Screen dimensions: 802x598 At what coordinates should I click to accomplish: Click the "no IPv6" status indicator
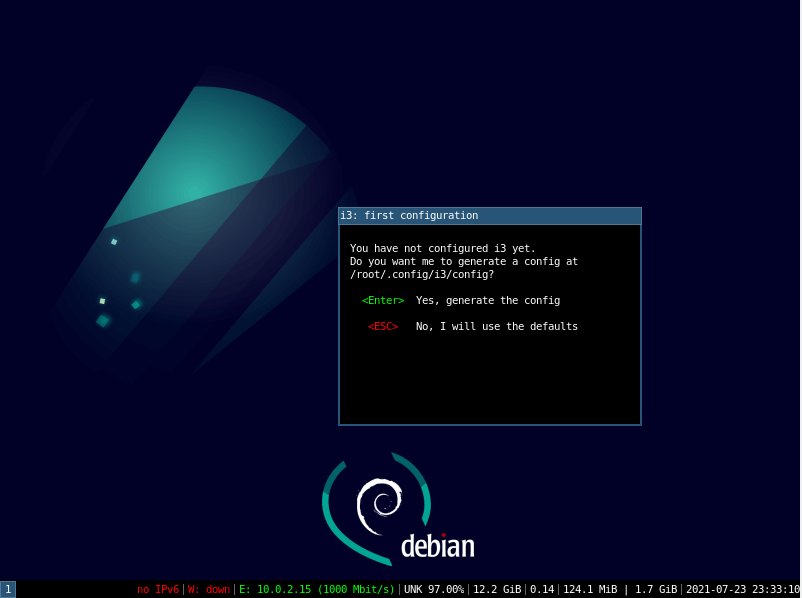(x=158, y=589)
